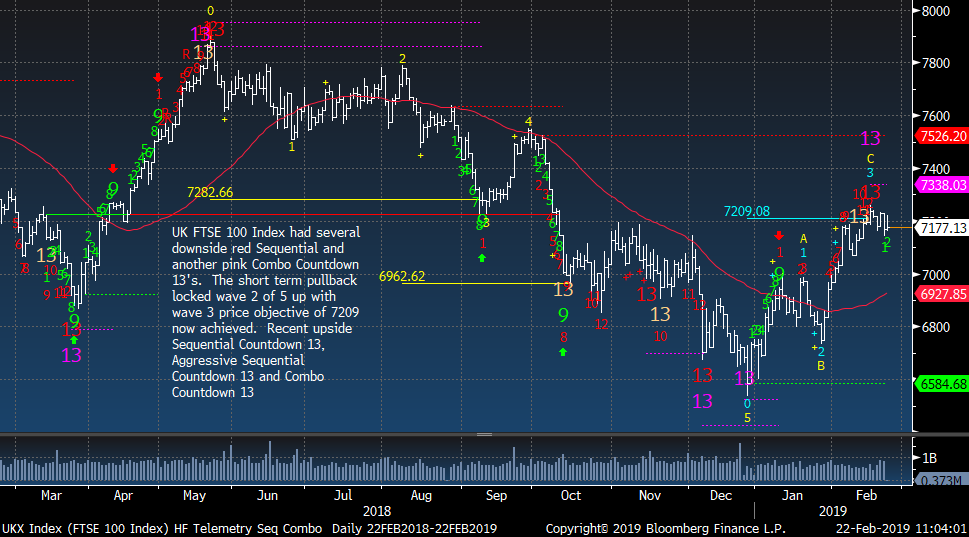Screen dimensions: 969x537
Task: Click the red down arrow in January 2019
Action: click(x=779, y=235)
